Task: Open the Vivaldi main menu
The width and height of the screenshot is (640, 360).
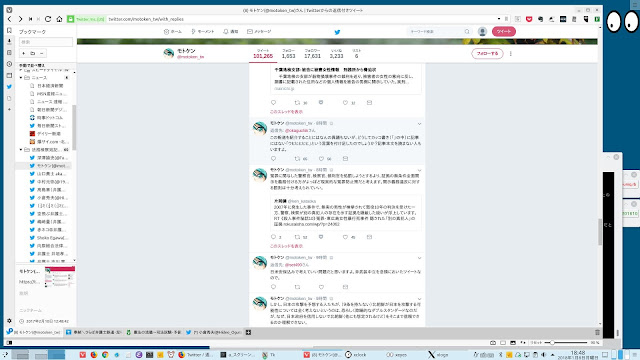Action: [x=9, y=10]
